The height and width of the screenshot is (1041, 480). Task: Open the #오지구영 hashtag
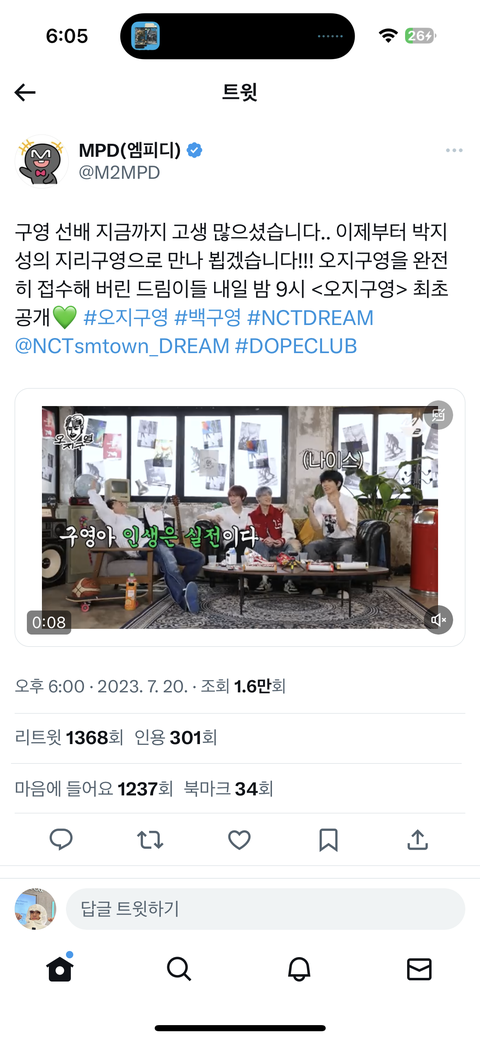tap(126, 317)
